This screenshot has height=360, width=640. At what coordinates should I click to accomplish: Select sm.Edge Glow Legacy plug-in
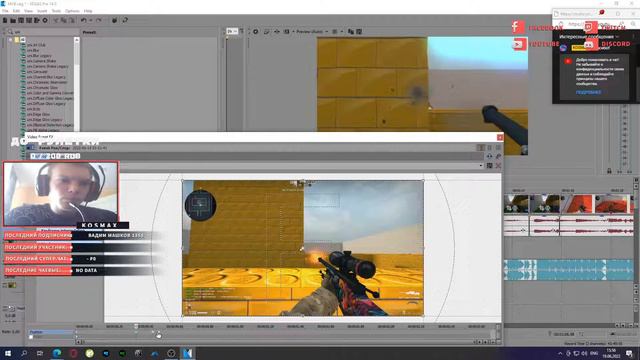[45, 120]
